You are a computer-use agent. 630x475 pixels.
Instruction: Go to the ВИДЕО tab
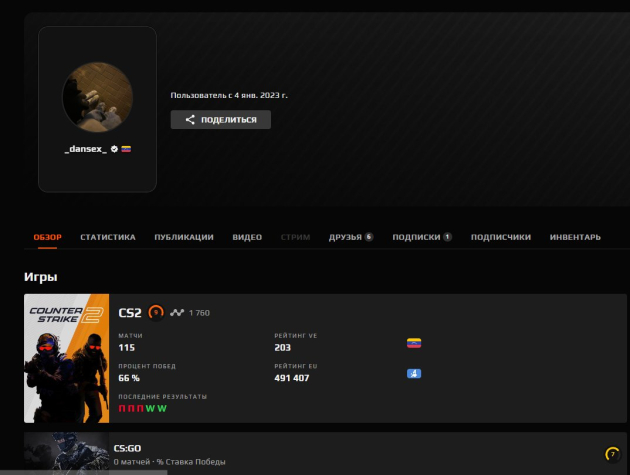(247, 237)
